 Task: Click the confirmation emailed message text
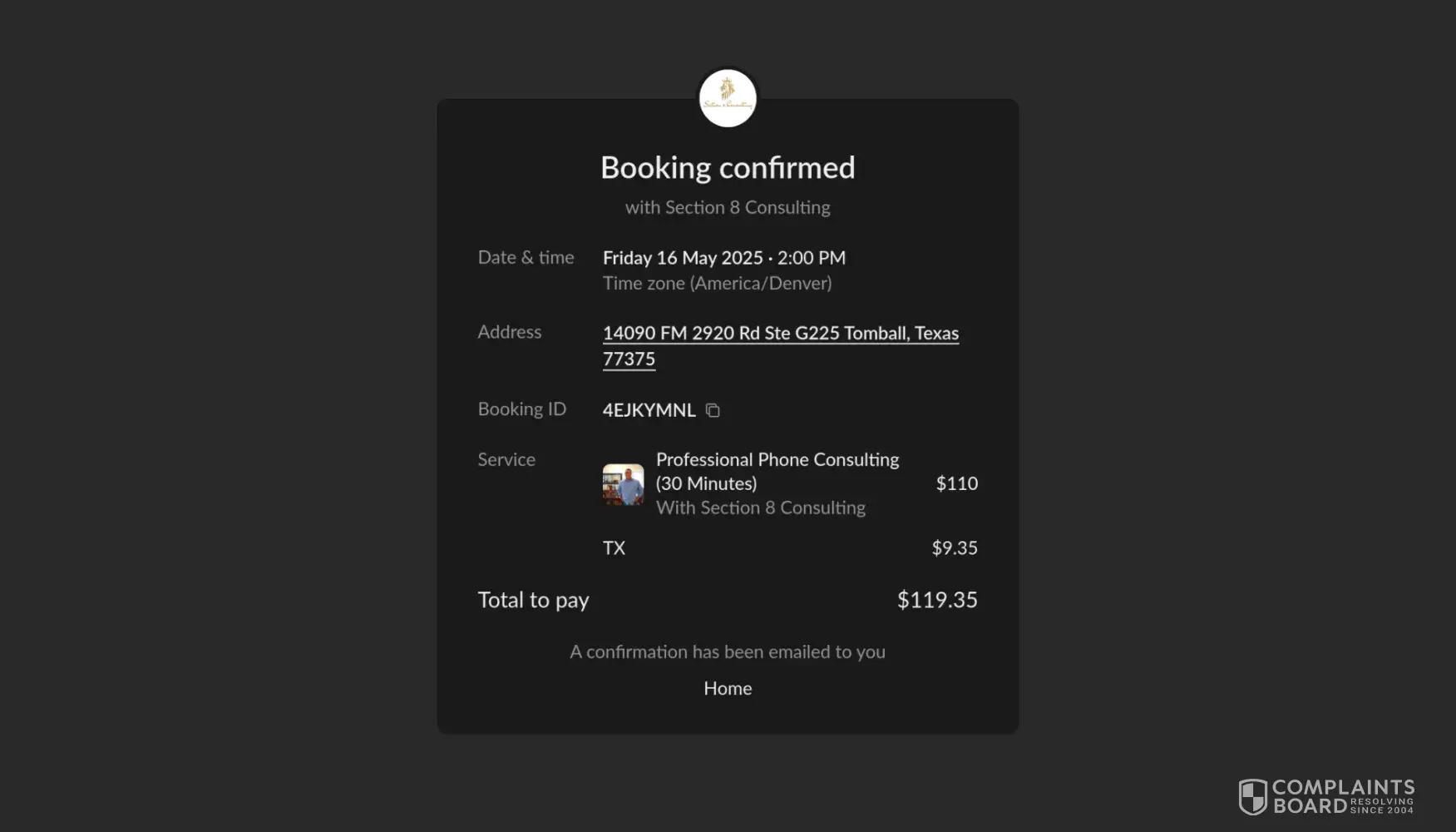click(728, 652)
